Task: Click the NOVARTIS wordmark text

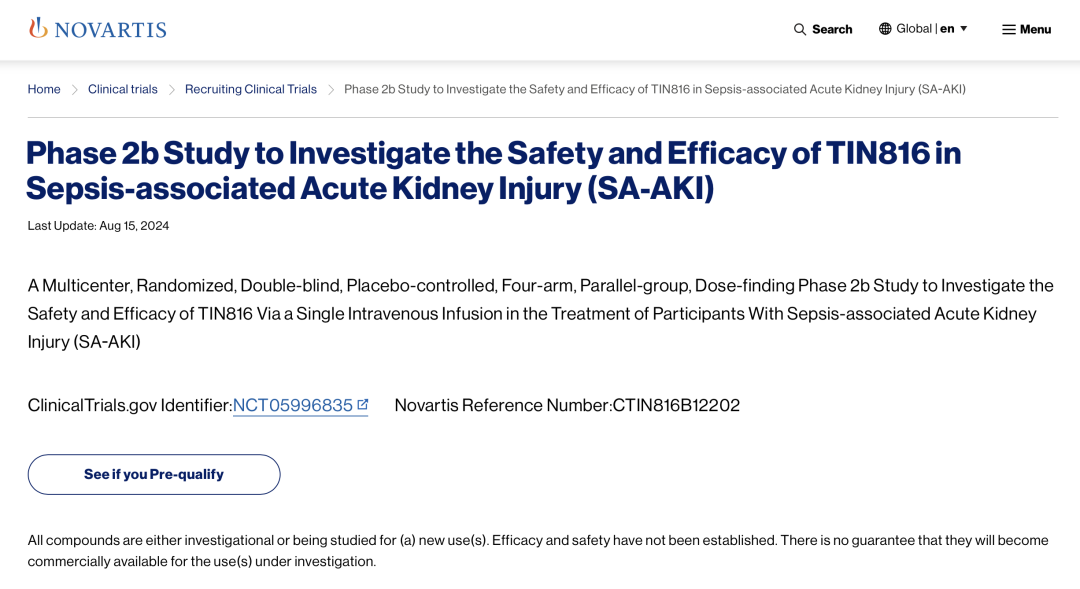Action: (110, 30)
